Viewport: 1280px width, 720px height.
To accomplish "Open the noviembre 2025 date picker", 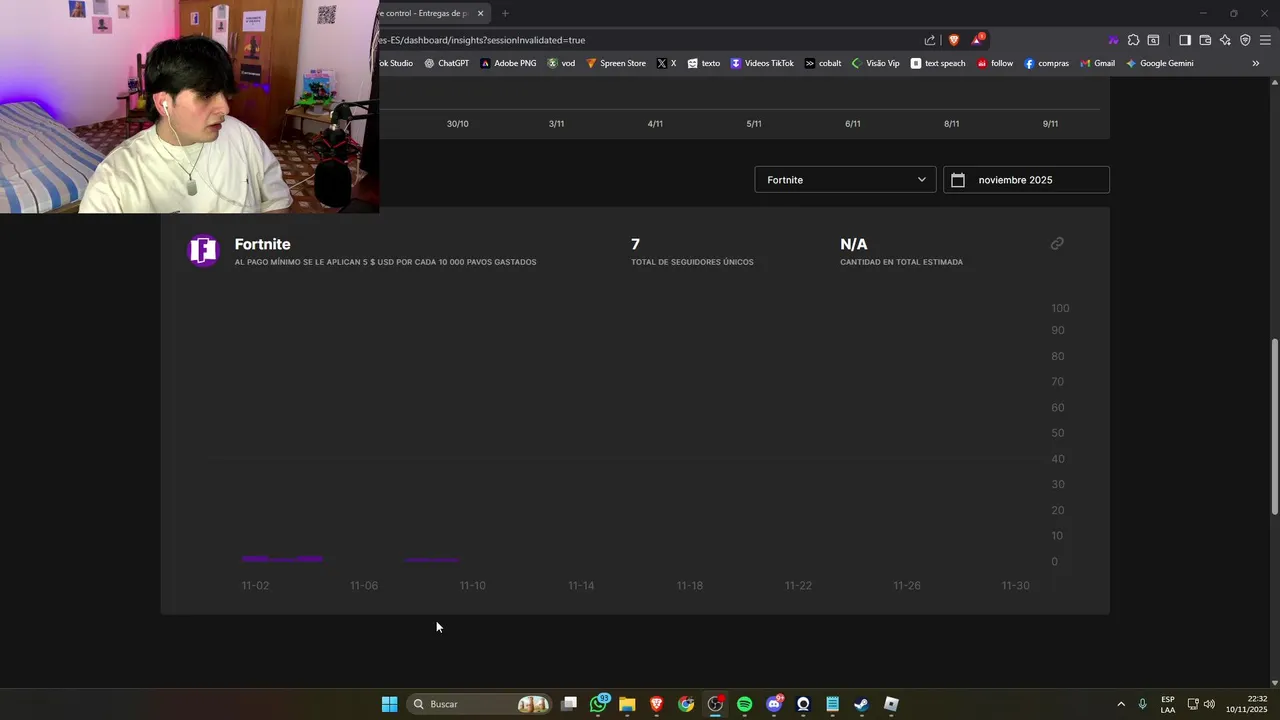I will pos(1026,180).
